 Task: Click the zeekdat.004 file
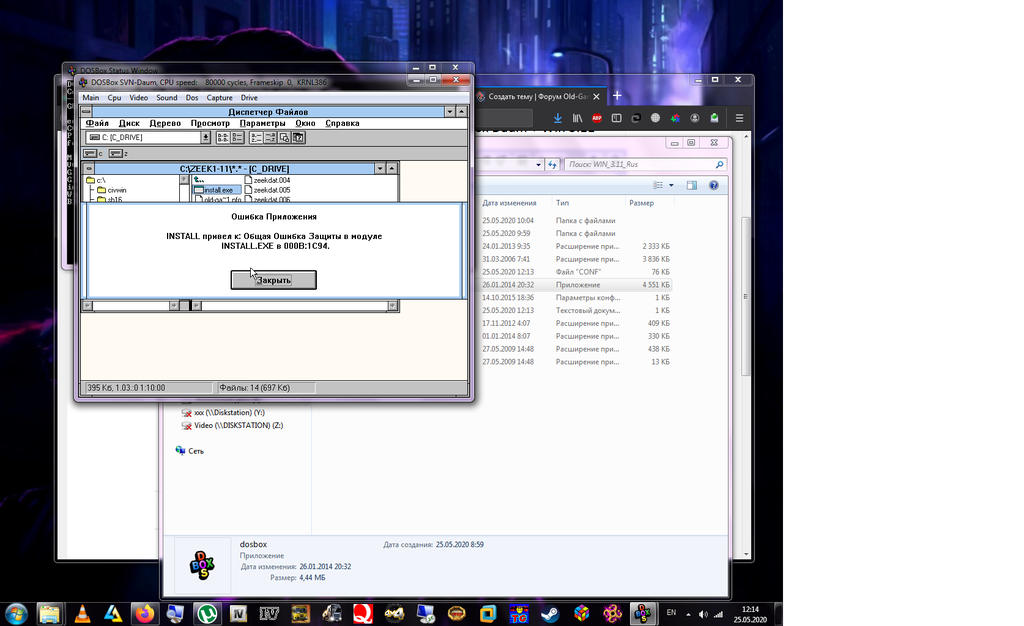[270, 180]
